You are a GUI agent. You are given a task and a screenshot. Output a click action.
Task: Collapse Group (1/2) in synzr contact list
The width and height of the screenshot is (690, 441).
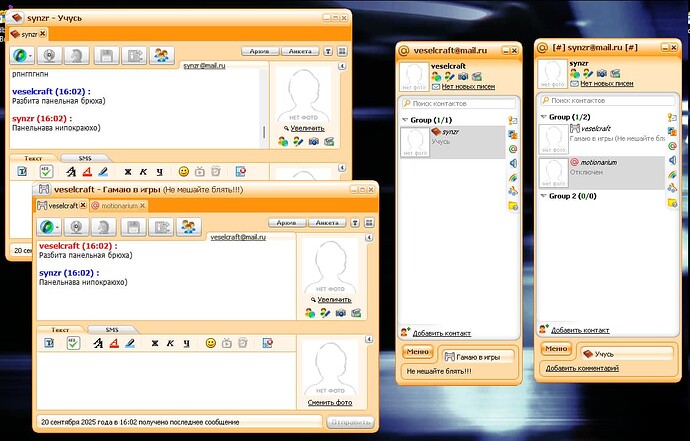coord(543,117)
